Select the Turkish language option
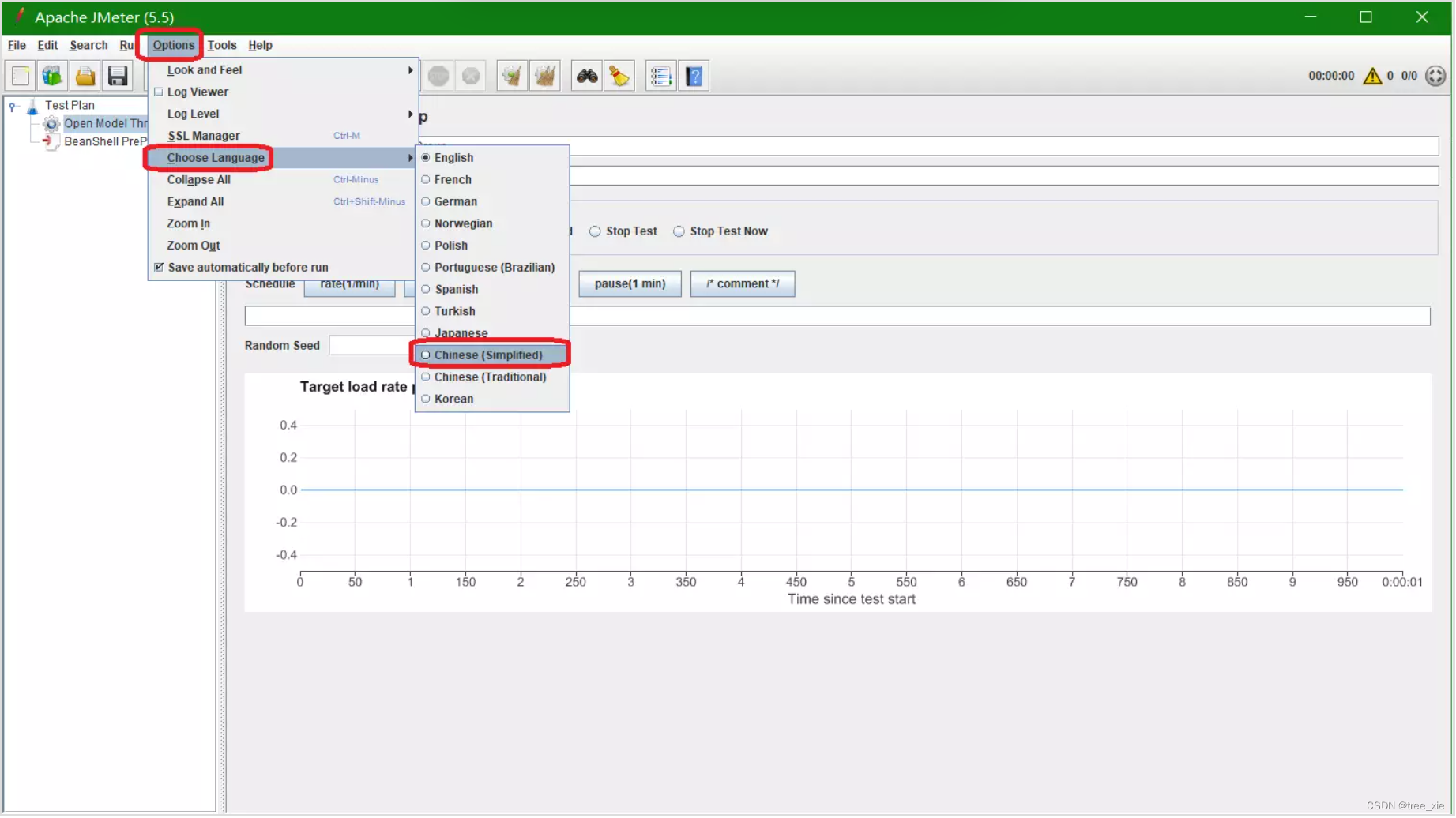This screenshot has width=1456, height=818. [491, 312]
